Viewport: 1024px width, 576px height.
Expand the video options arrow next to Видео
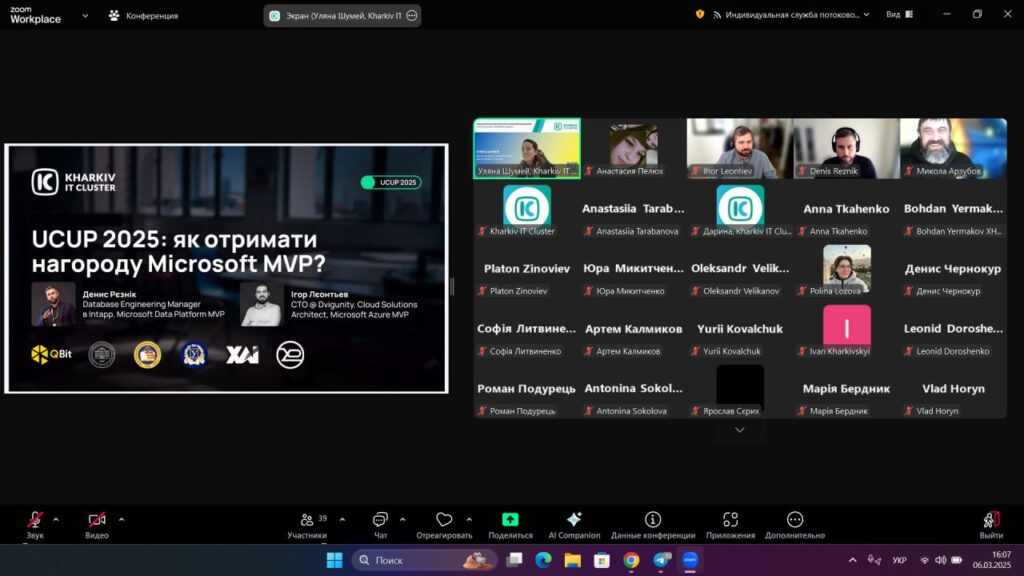(x=121, y=520)
